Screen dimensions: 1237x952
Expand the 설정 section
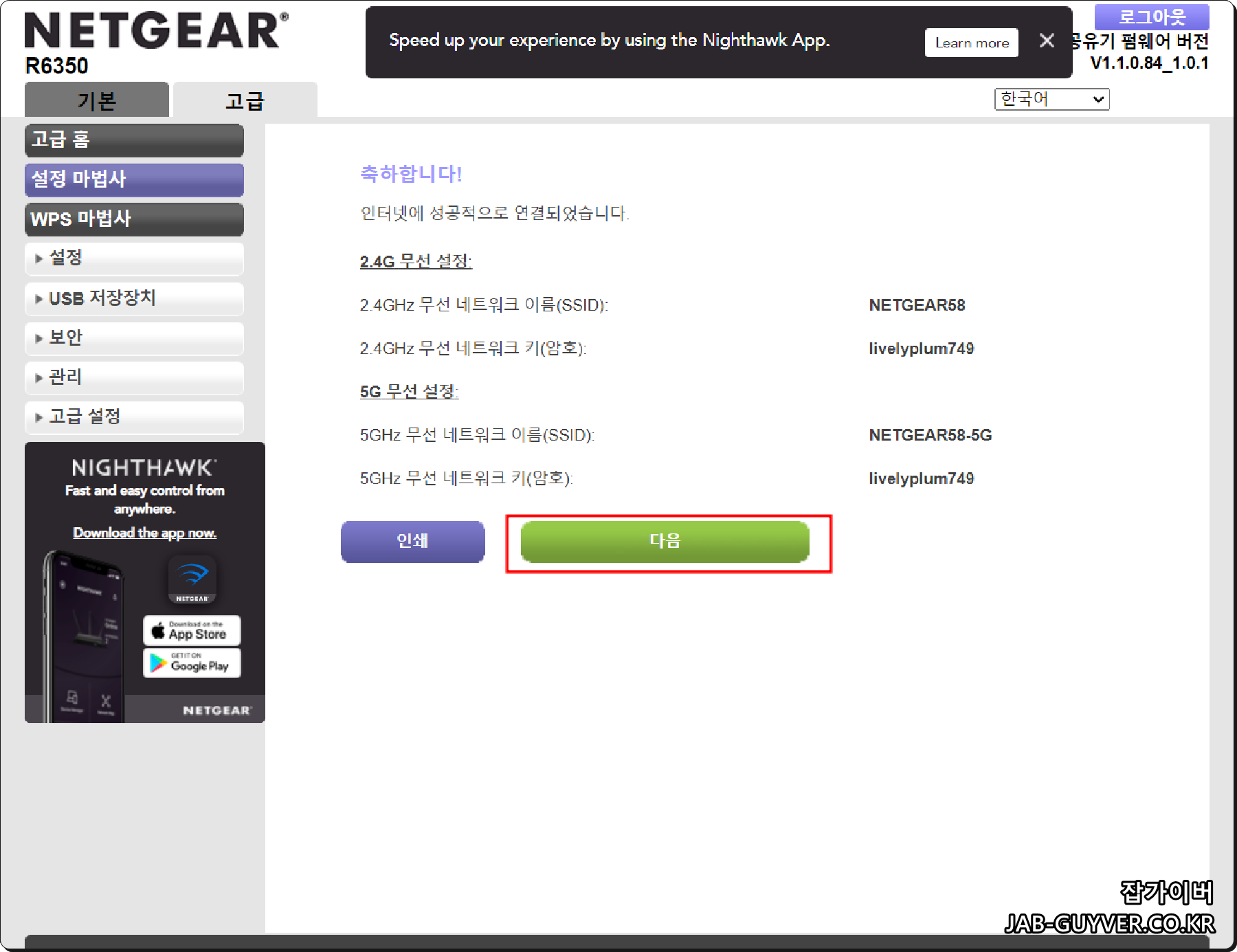pyautogui.click(x=134, y=258)
